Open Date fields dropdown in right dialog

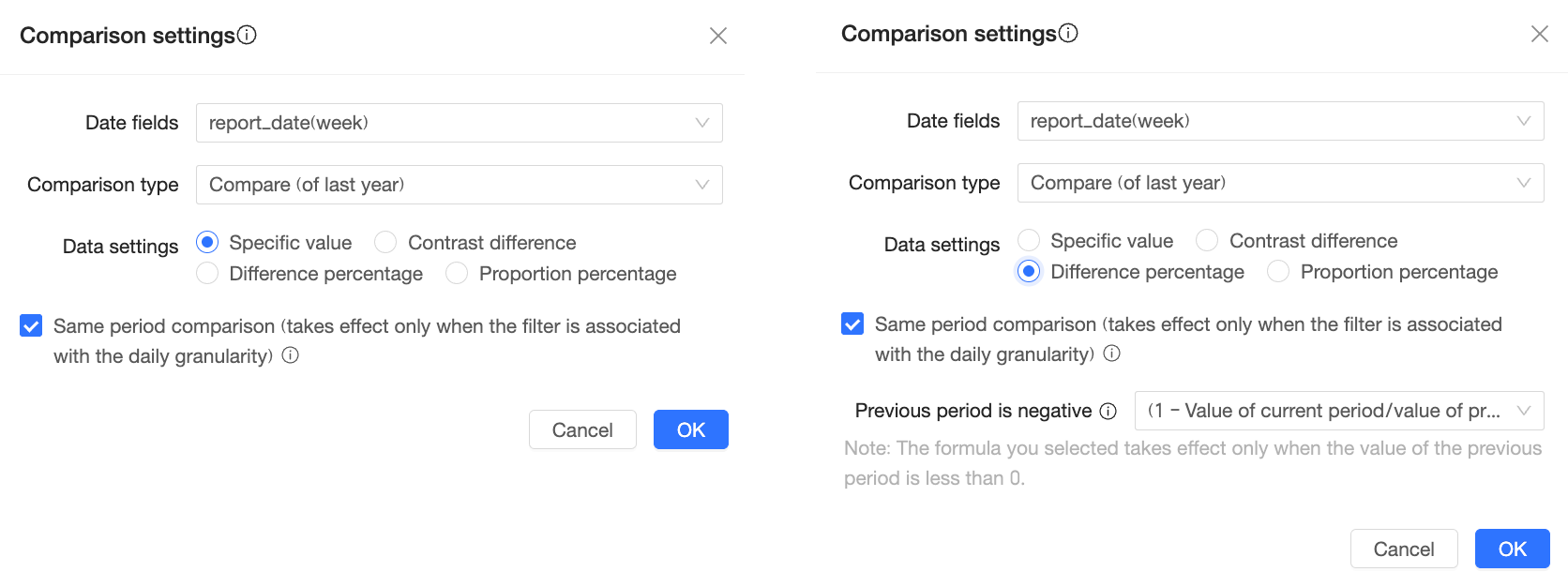click(x=1280, y=121)
